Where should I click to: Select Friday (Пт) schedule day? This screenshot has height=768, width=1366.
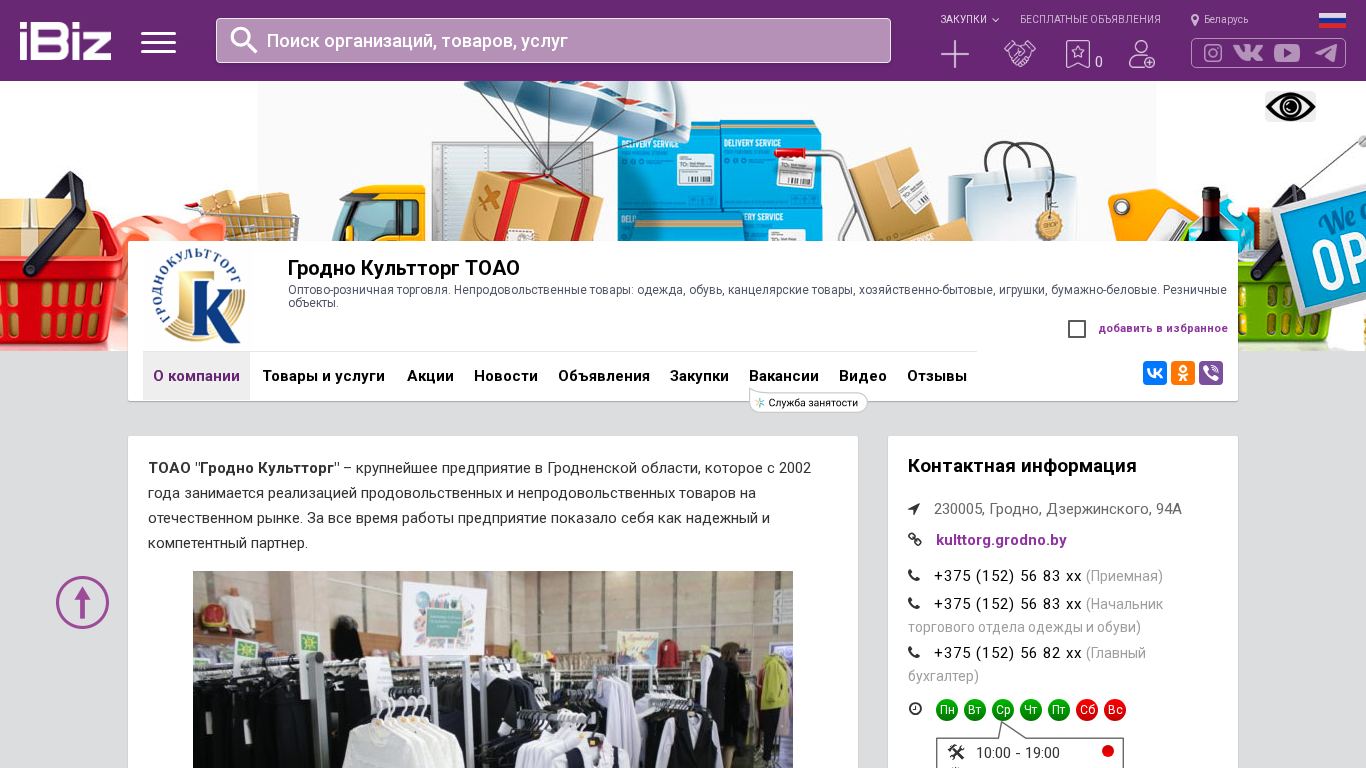(1059, 710)
